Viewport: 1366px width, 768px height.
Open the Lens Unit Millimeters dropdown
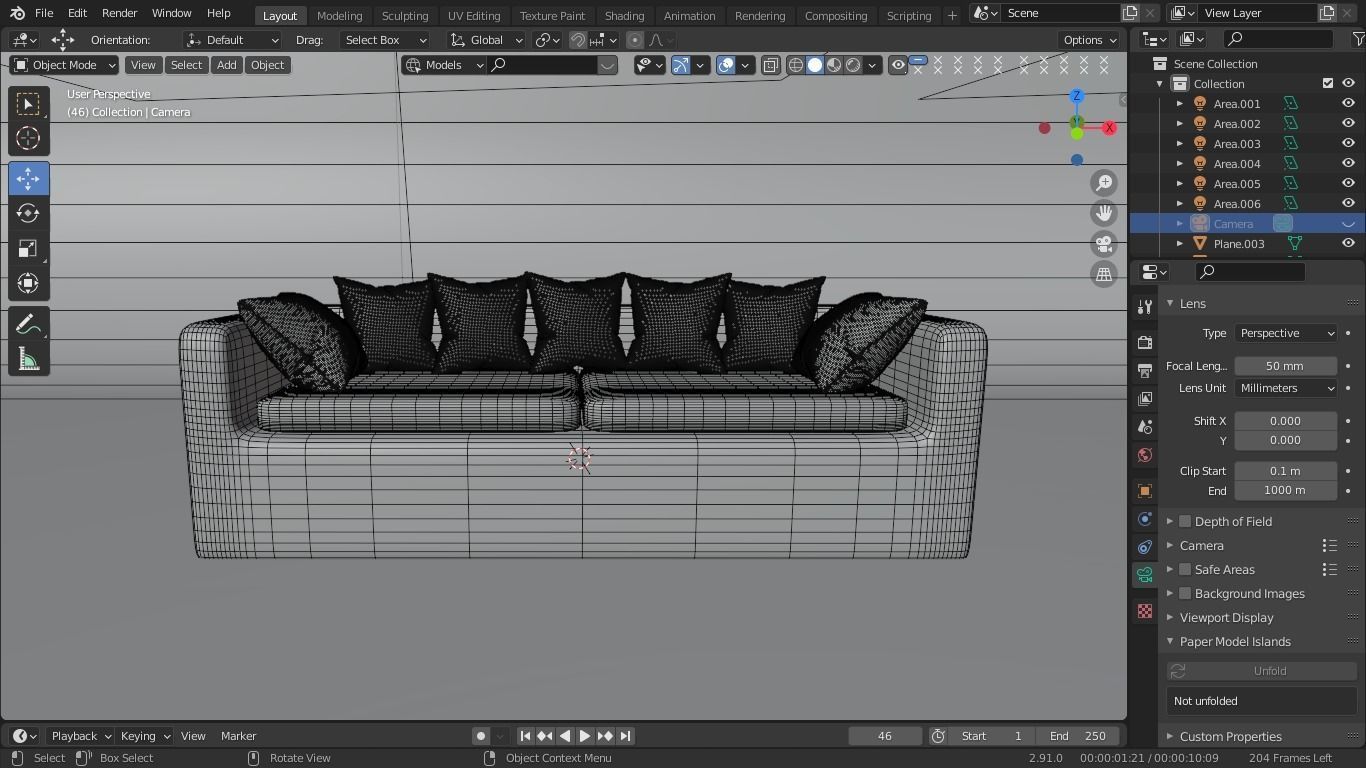click(1286, 388)
